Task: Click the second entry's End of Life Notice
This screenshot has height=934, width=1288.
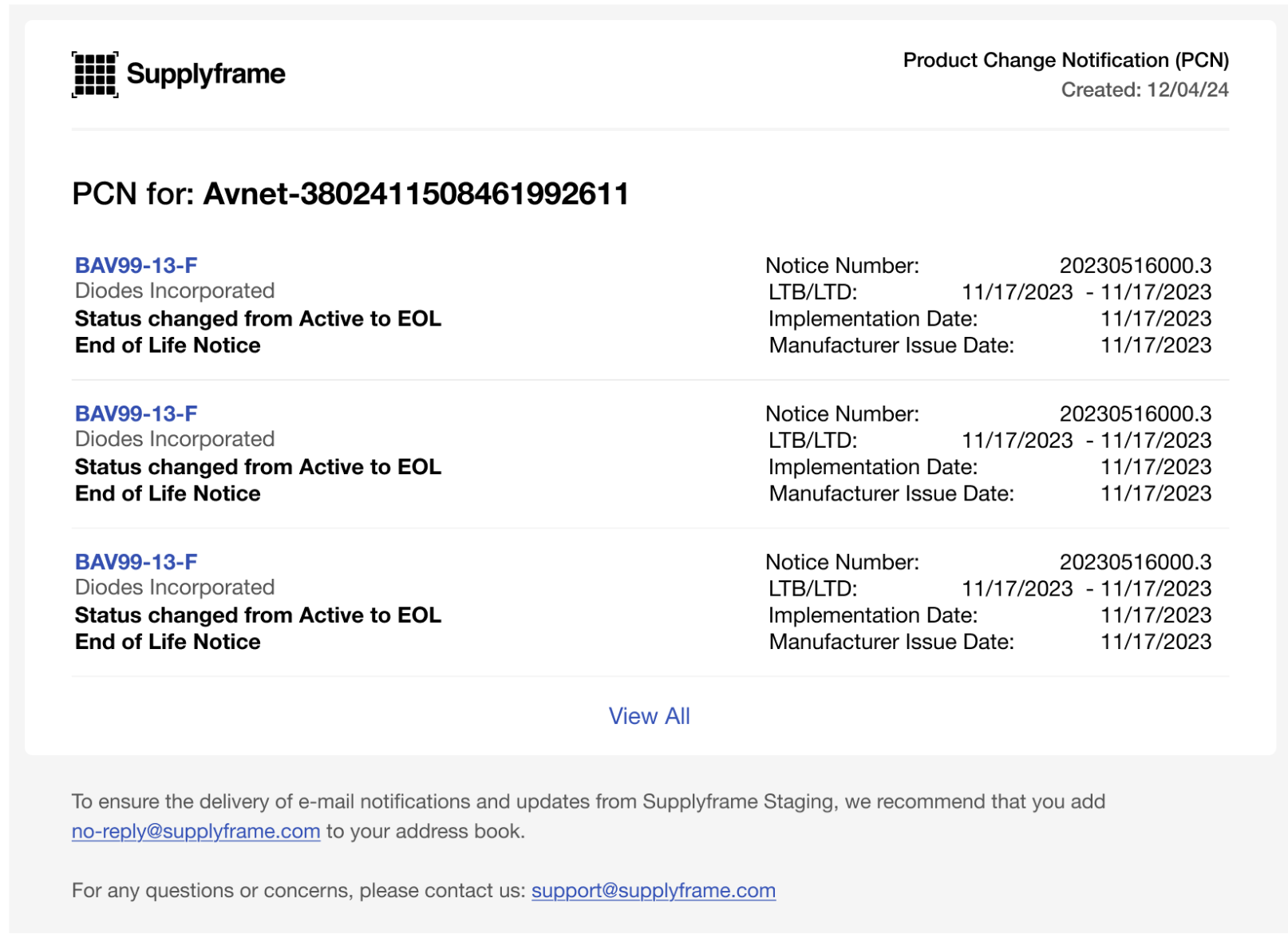Action: [x=168, y=493]
